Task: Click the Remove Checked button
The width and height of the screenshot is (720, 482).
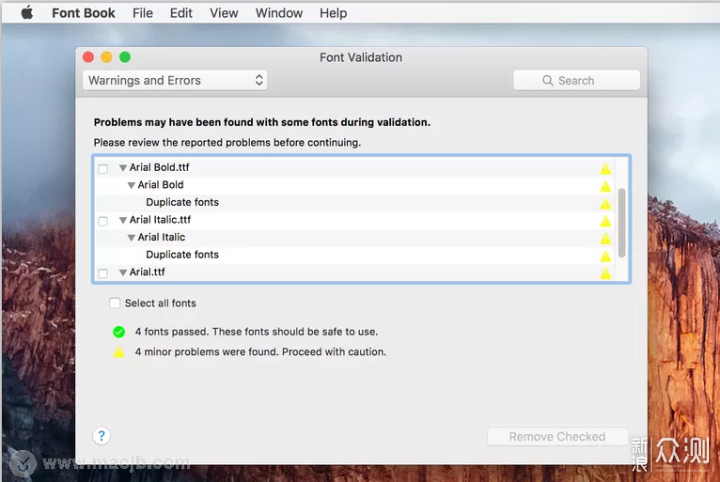Action: click(557, 437)
